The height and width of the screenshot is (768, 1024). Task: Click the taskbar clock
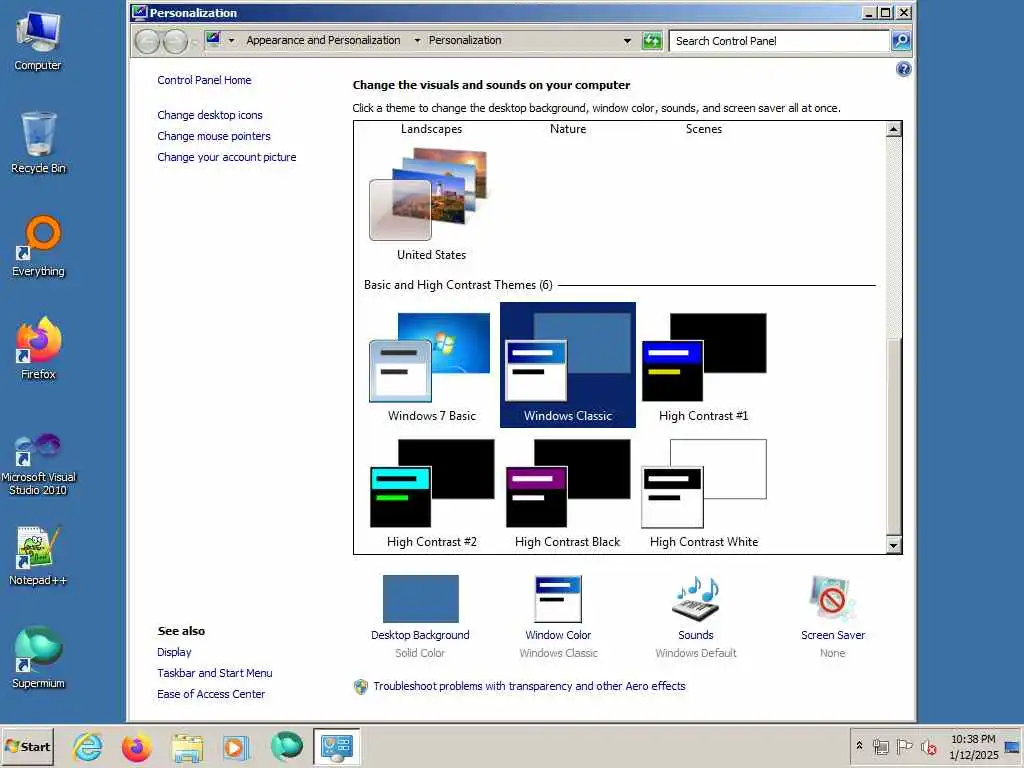tap(973, 747)
